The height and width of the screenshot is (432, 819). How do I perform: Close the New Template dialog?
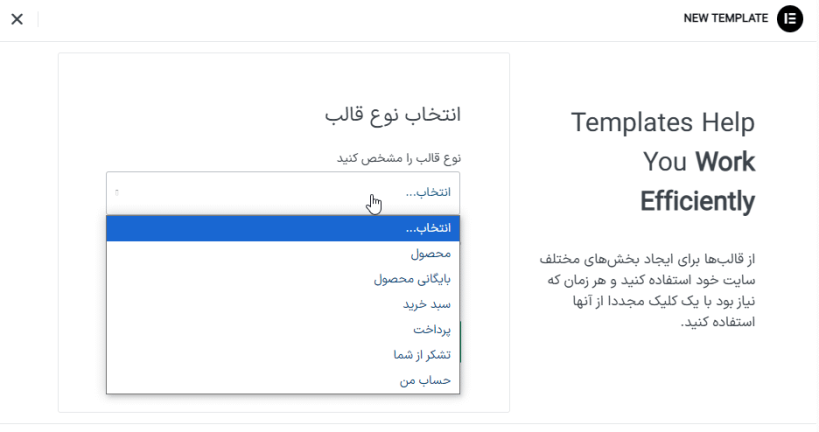(x=17, y=19)
